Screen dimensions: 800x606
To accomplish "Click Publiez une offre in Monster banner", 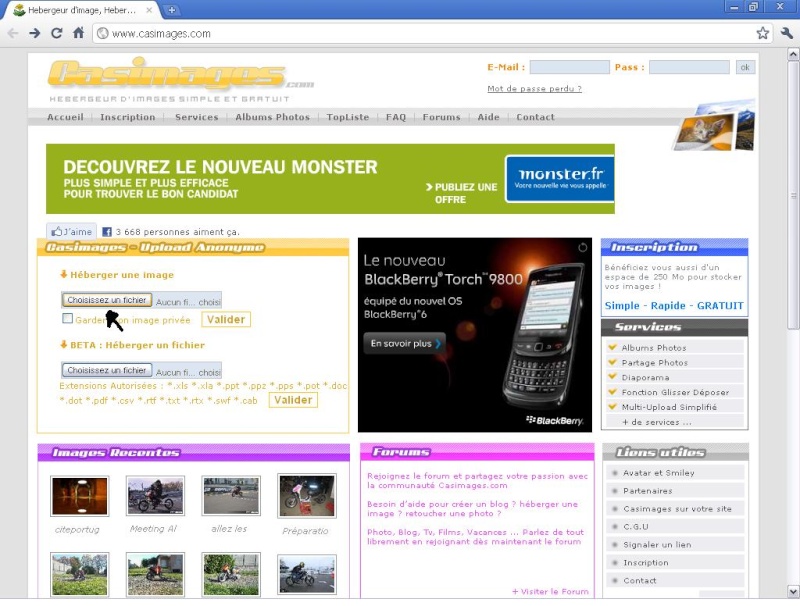I will (461, 193).
